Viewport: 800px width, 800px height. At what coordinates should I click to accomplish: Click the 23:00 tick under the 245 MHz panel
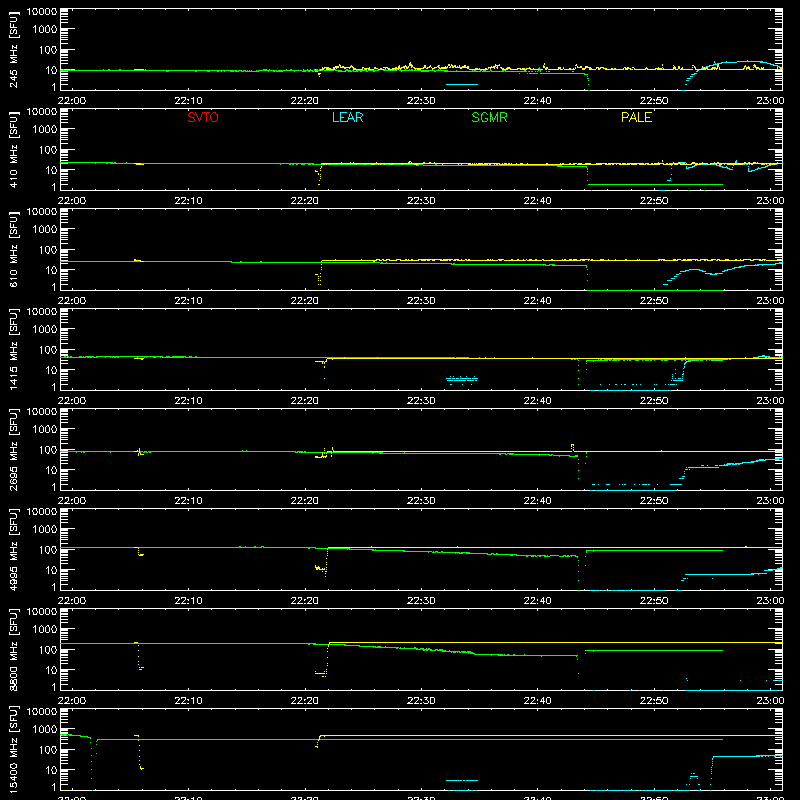(770, 101)
